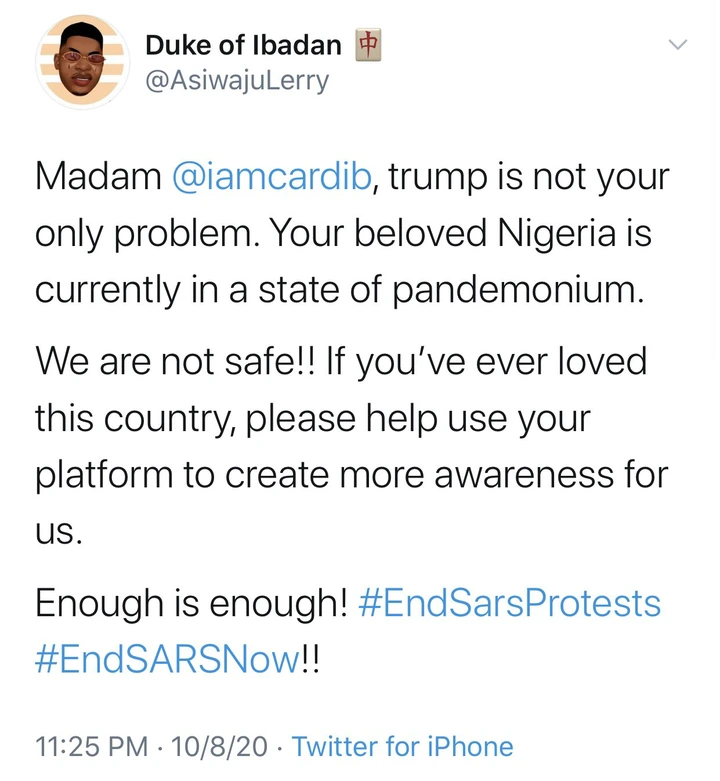Tap the word "us." ending the paragraph
Screen dimensions: 720x781
click(x=58, y=531)
